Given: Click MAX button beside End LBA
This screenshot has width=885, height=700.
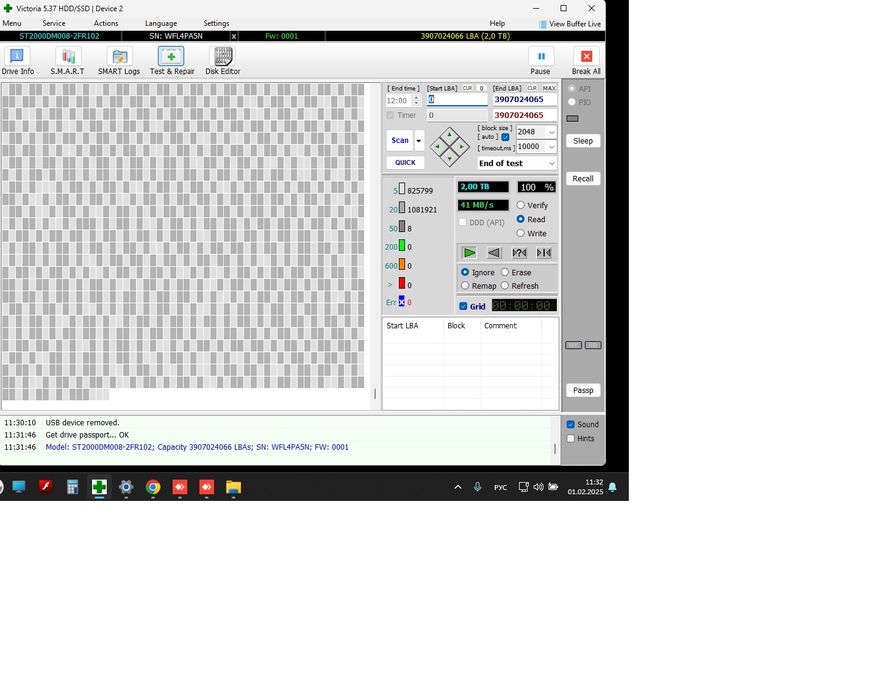Looking at the screenshot, I should point(549,88).
